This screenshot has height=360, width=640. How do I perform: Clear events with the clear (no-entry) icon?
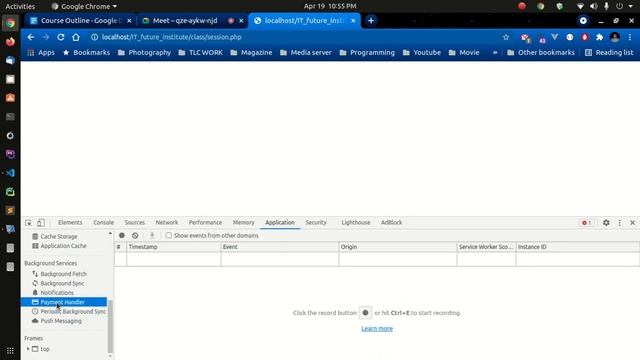pyautogui.click(x=135, y=236)
